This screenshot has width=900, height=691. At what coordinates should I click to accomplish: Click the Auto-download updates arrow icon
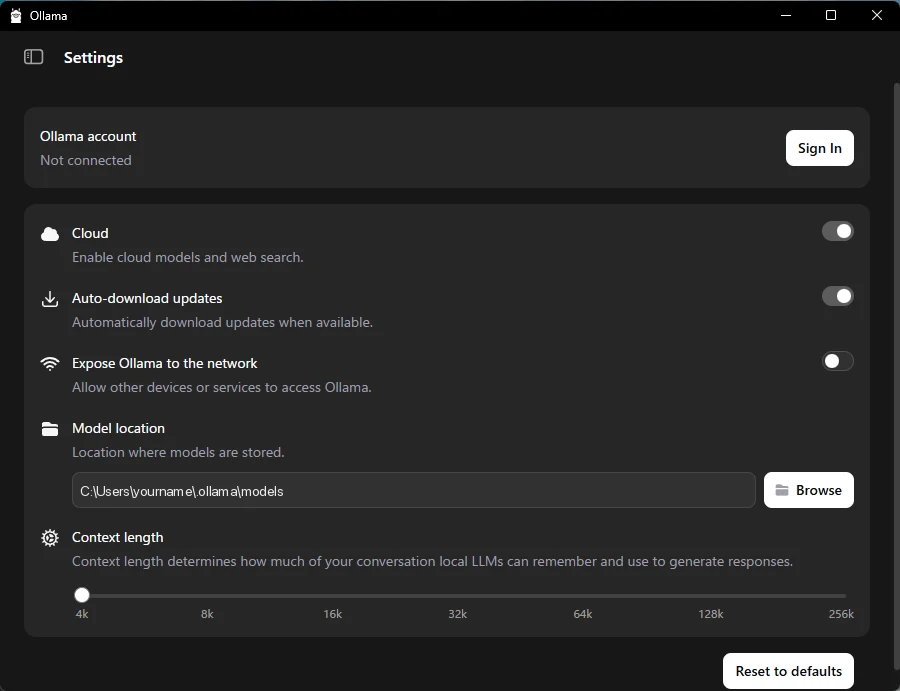pos(50,299)
